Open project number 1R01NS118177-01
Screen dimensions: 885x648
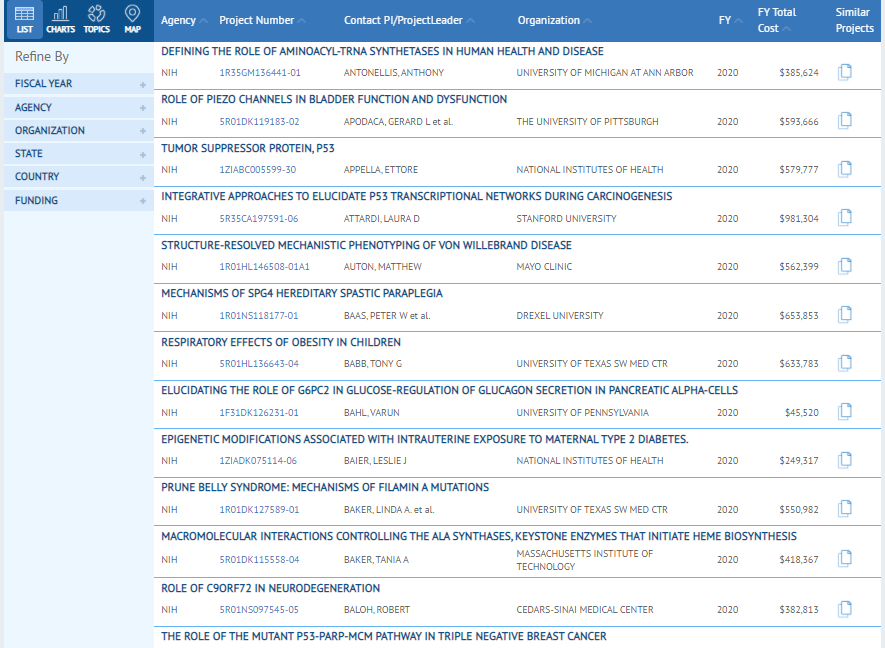[x=259, y=316]
